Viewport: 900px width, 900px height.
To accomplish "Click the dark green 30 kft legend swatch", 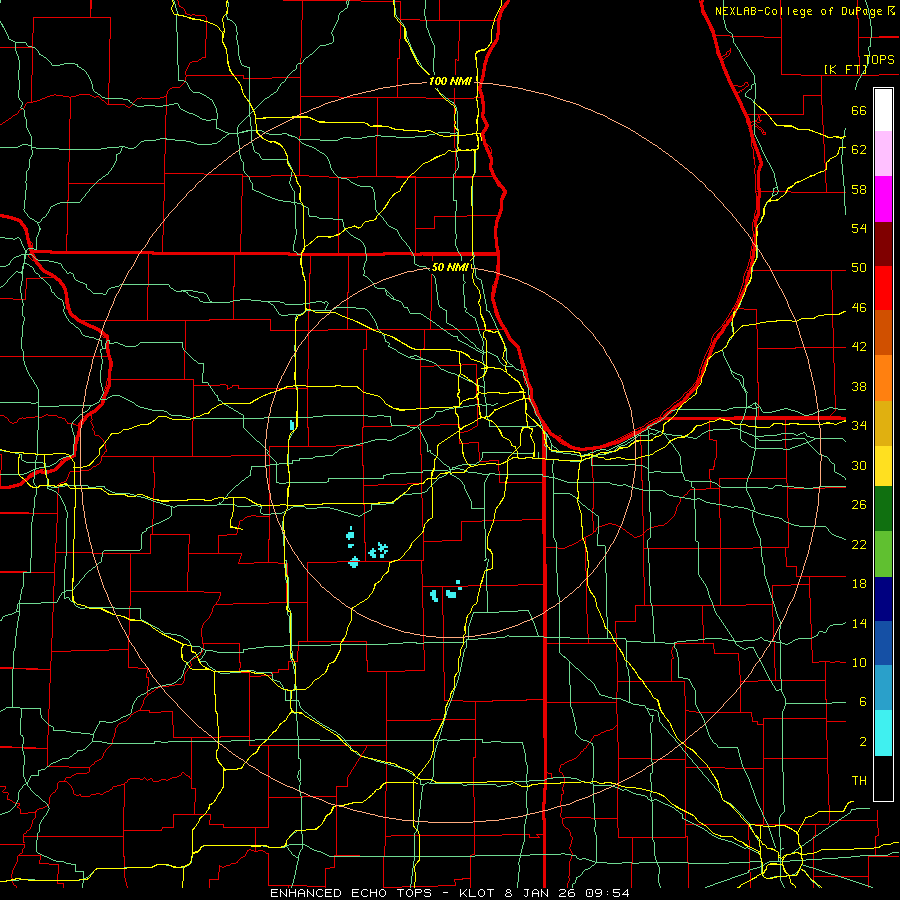I will (883, 509).
